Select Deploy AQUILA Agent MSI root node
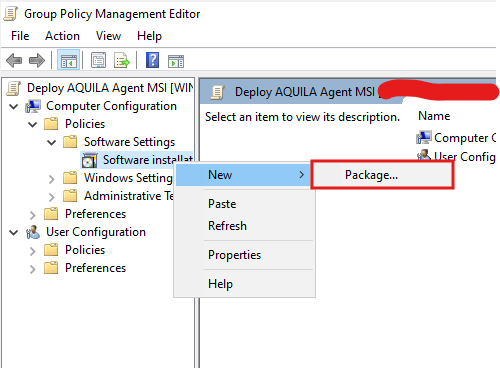The width and height of the screenshot is (500, 368). point(110,88)
